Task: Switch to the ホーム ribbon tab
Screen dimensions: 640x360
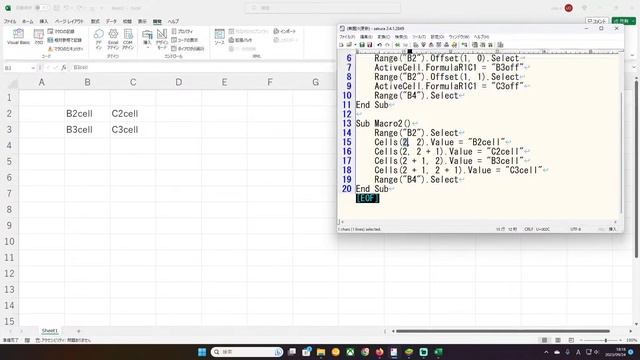Action: (x=28, y=21)
